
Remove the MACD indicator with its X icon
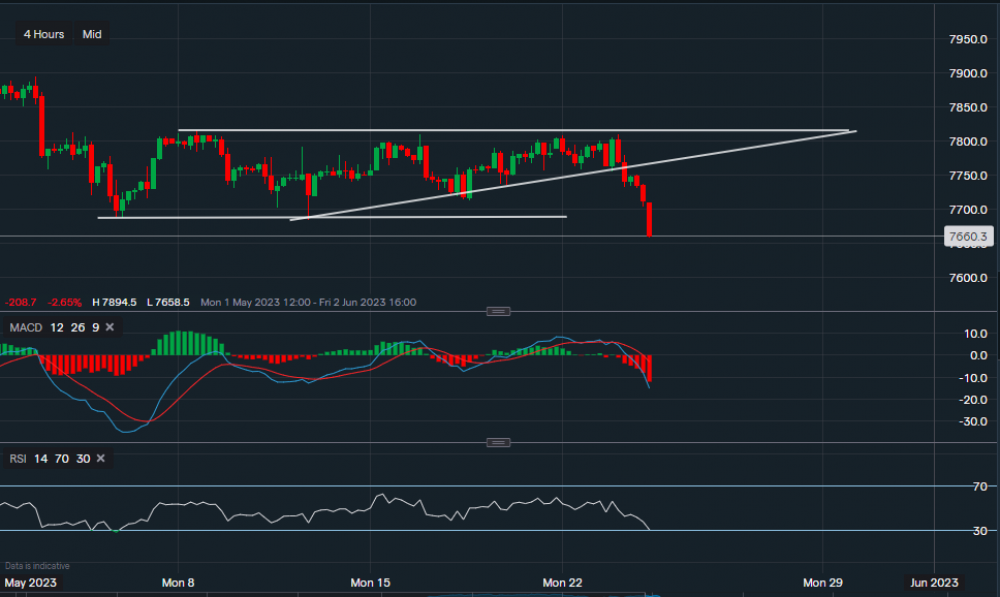110,327
